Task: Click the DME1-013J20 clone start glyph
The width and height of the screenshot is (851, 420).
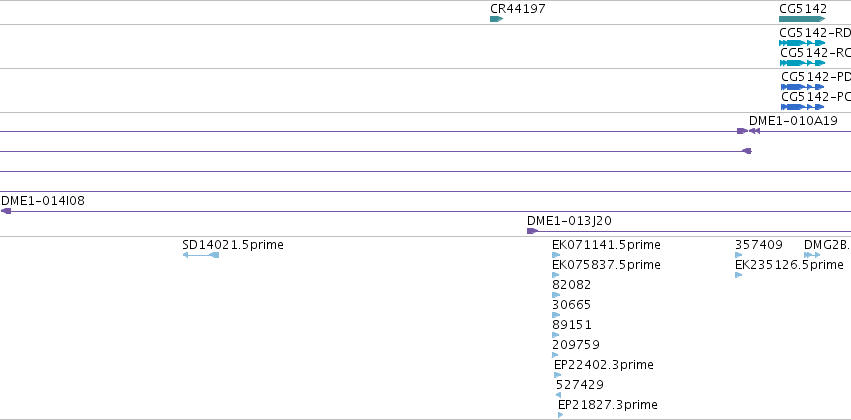Action: [532, 231]
